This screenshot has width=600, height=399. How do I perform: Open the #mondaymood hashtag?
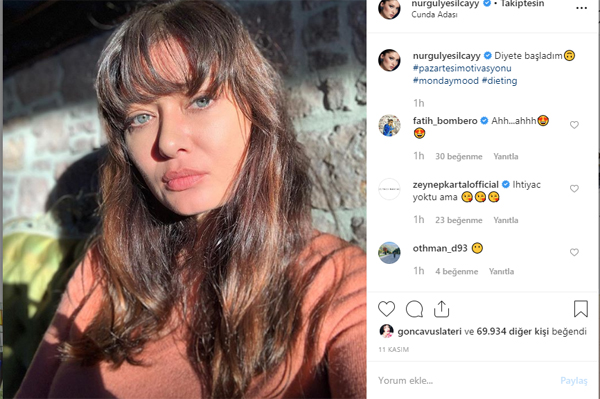445,81
